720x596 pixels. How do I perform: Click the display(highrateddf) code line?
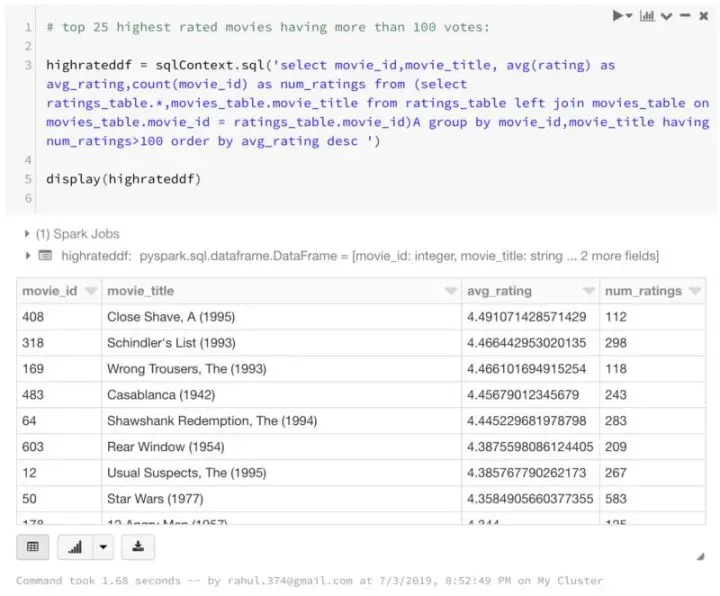click(x=123, y=179)
